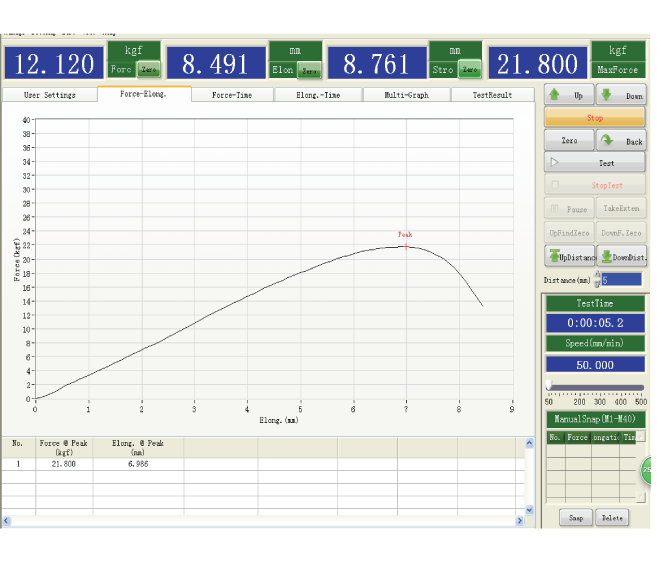Click the Back button with curved arrow
The height and width of the screenshot is (562, 657).
621,140
